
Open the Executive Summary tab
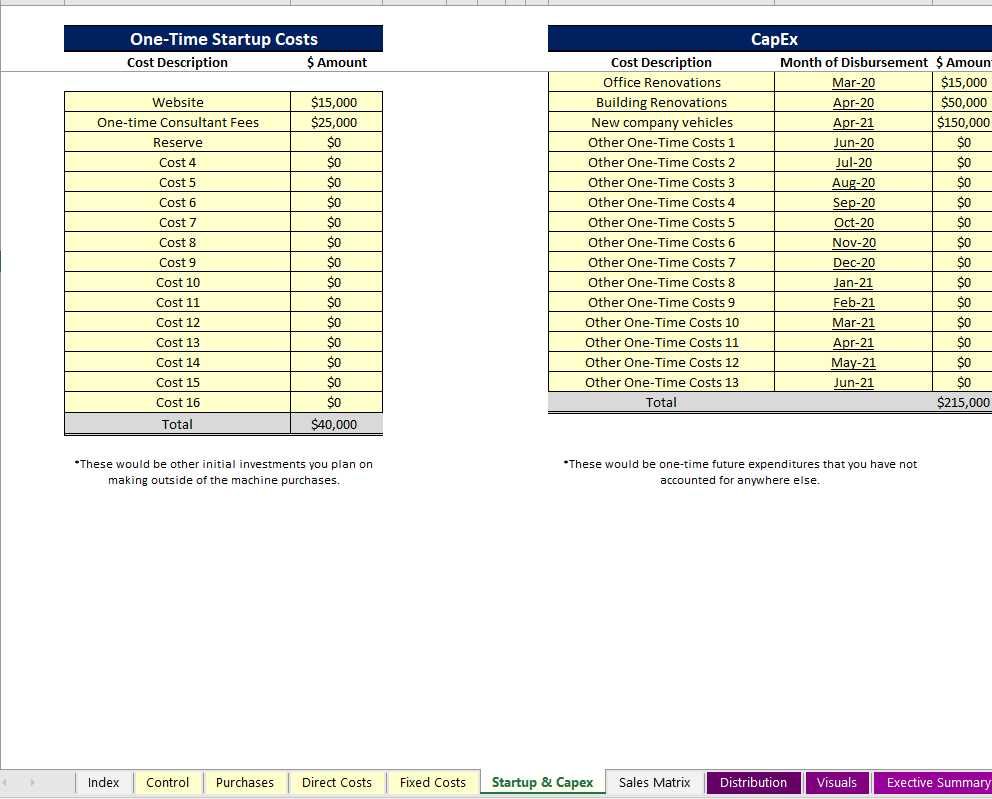933,783
